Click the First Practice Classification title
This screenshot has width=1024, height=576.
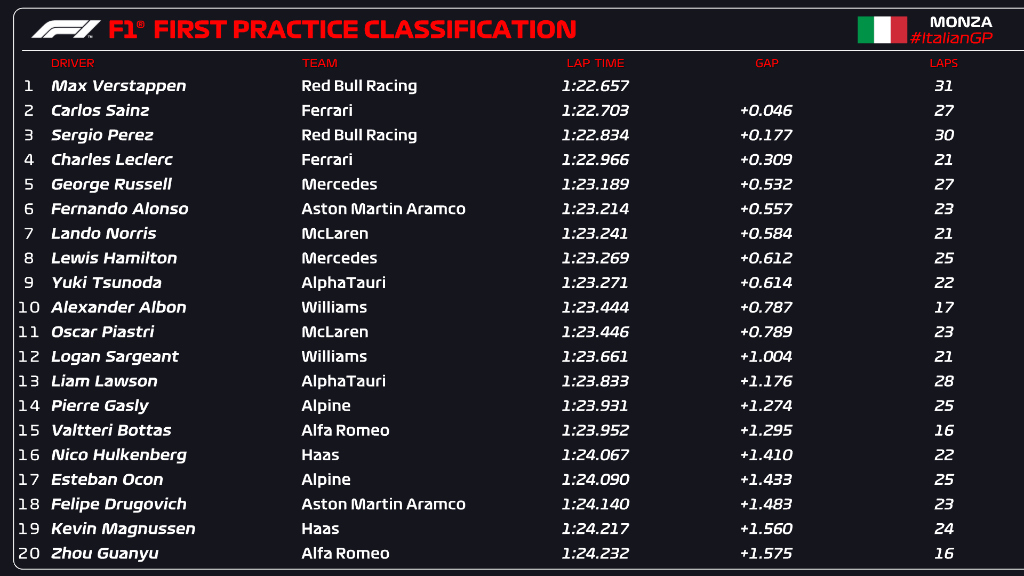coord(364,30)
